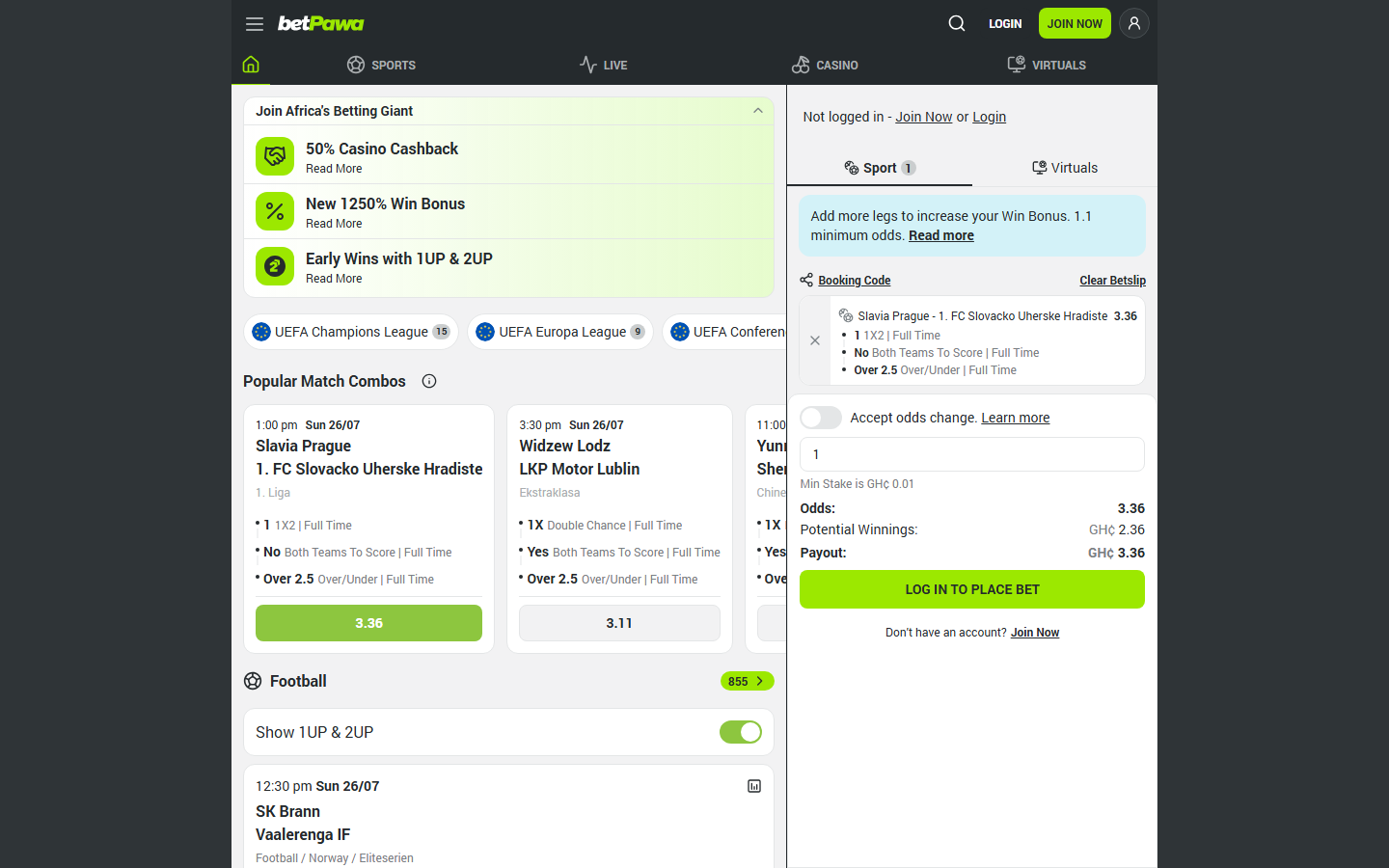This screenshot has width=1389, height=868.
Task: Switch to the Sports tab
Action: pos(382,65)
